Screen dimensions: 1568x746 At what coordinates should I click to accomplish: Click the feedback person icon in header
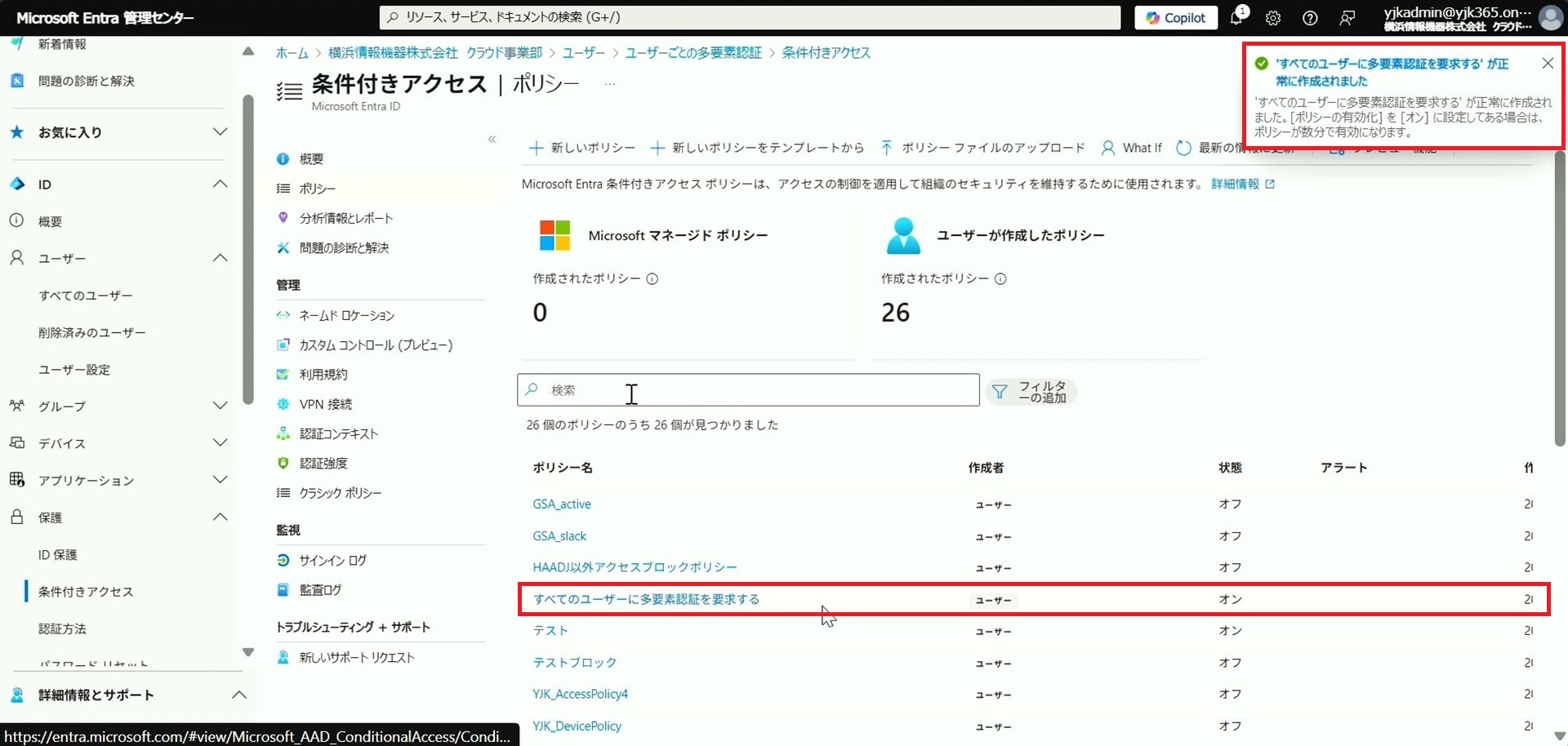point(1347,18)
